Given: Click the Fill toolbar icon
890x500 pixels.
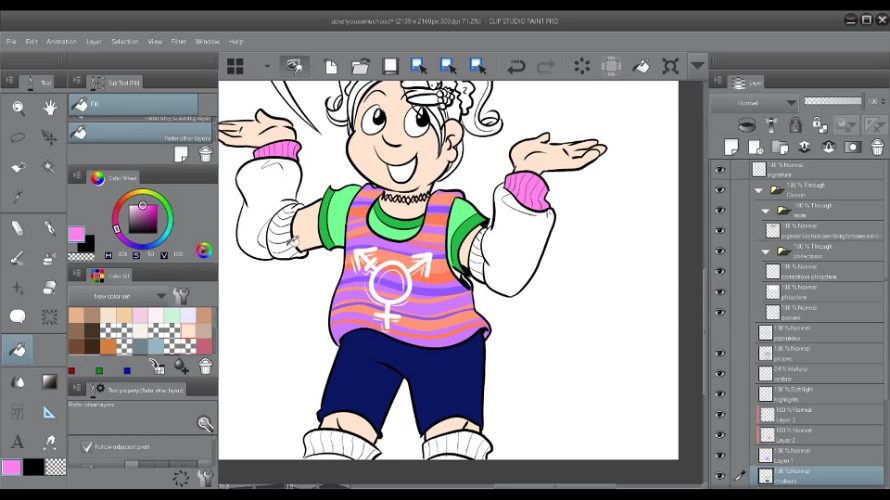Looking at the screenshot, I should (641, 66).
